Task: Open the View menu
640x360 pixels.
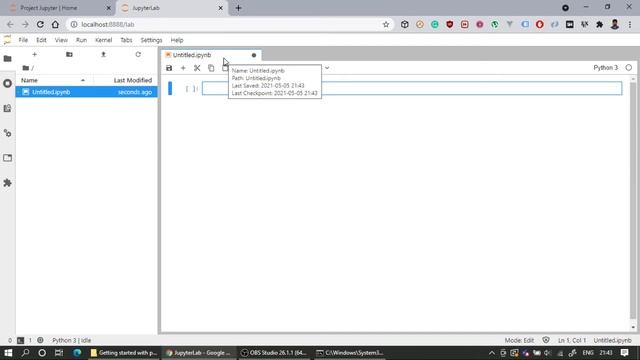Action: [x=61, y=40]
